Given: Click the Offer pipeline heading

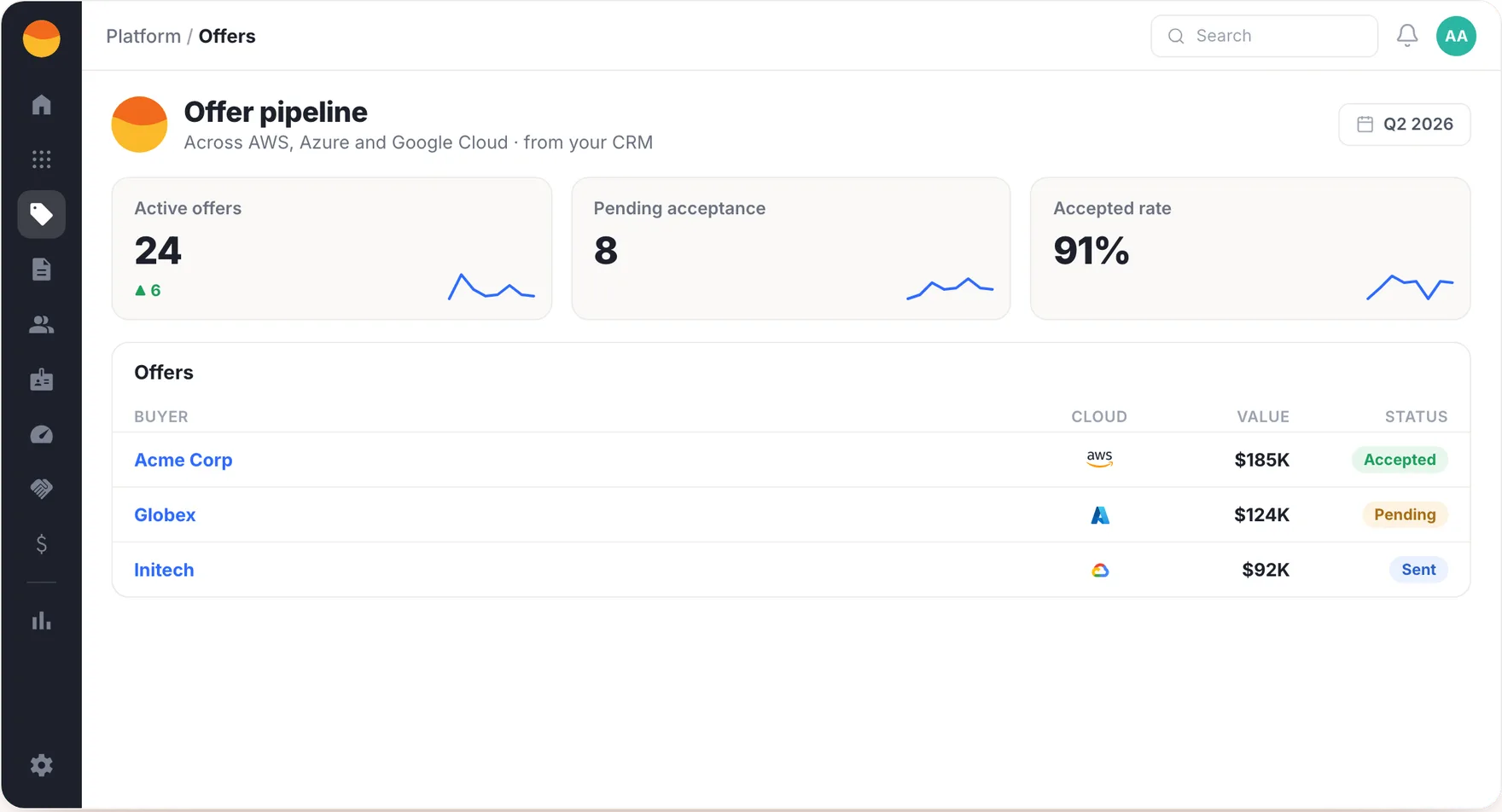Looking at the screenshot, I should coord(276,112).
